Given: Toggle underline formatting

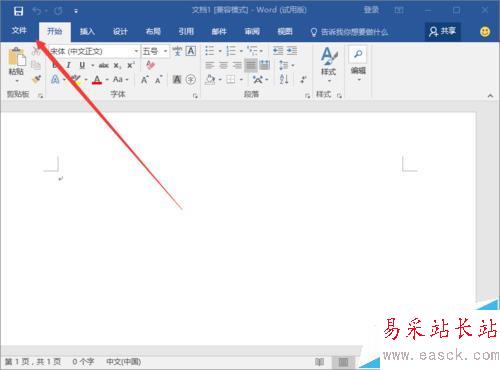Looking at the screenshot, I should 82,65.
